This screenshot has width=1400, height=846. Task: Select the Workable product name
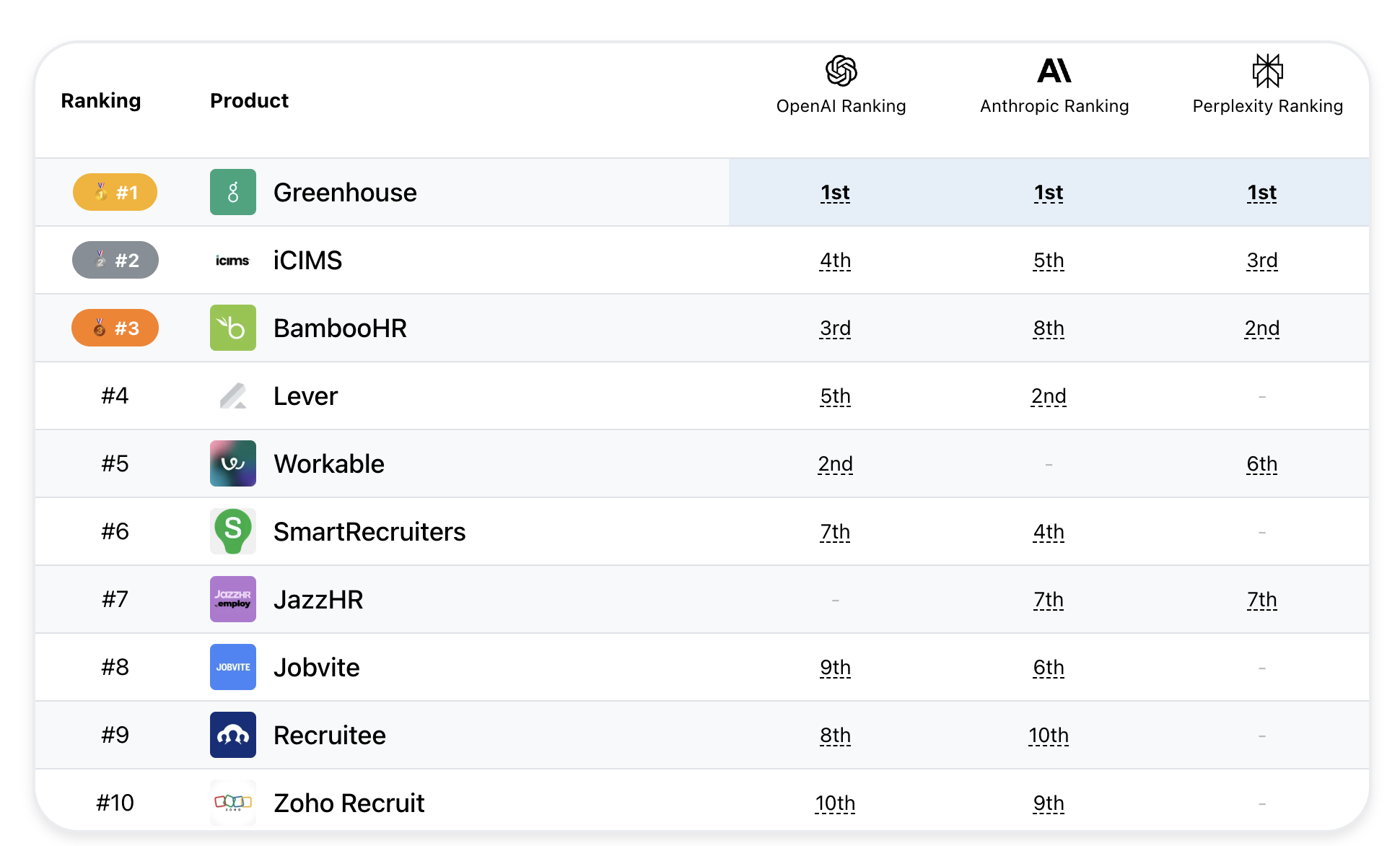coord(329,464)
